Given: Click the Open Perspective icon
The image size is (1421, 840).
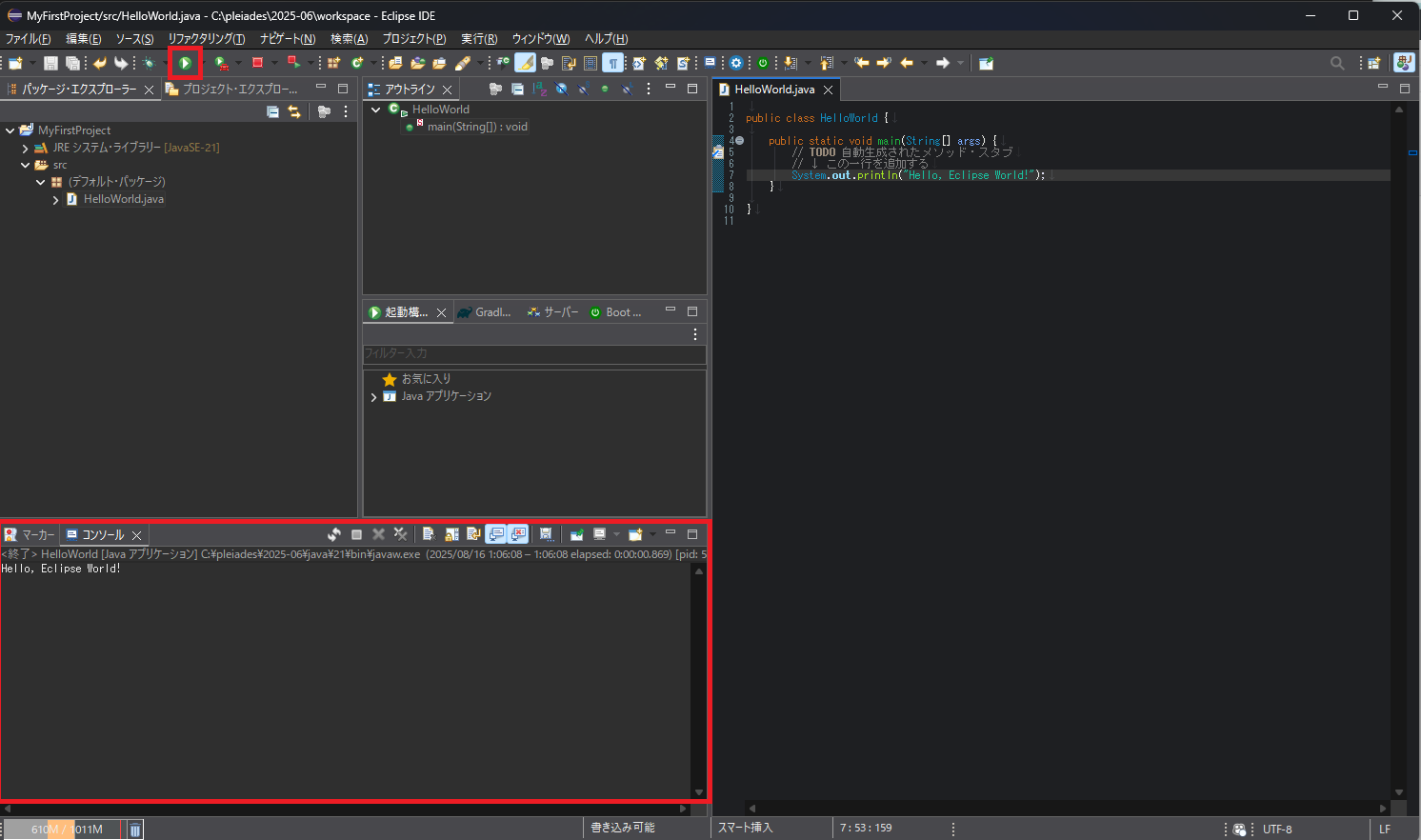Looking at the screenshot, I should [x=1373, y=63].
